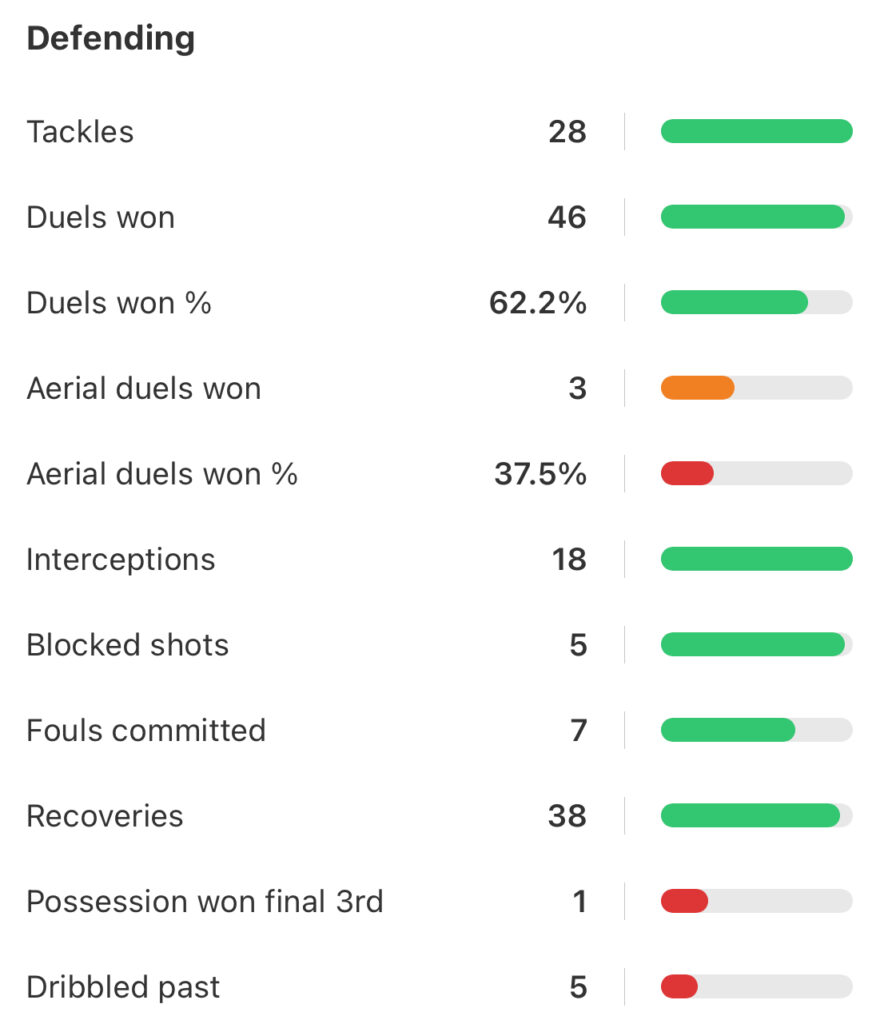The width and height of the screenshot is (884, 1024).
Task: Click the green Tackles progress bar
Action: coord(756,131)
